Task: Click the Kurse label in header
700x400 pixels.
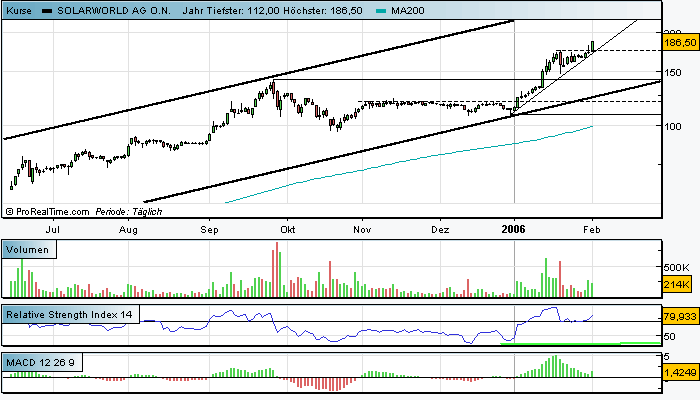Action: click(19, 10)
